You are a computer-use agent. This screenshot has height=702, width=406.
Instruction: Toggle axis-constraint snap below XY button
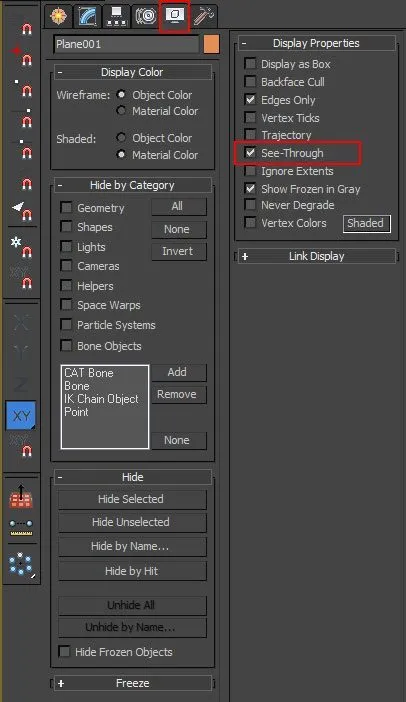[21, 445]
